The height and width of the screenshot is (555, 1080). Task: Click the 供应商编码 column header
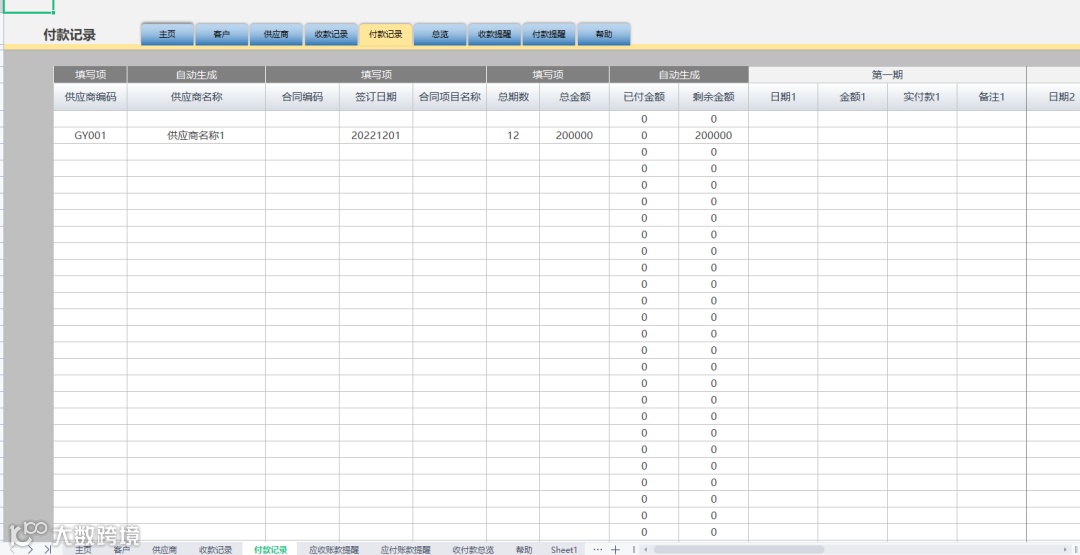pyautogui.click(x=90, y=97)
